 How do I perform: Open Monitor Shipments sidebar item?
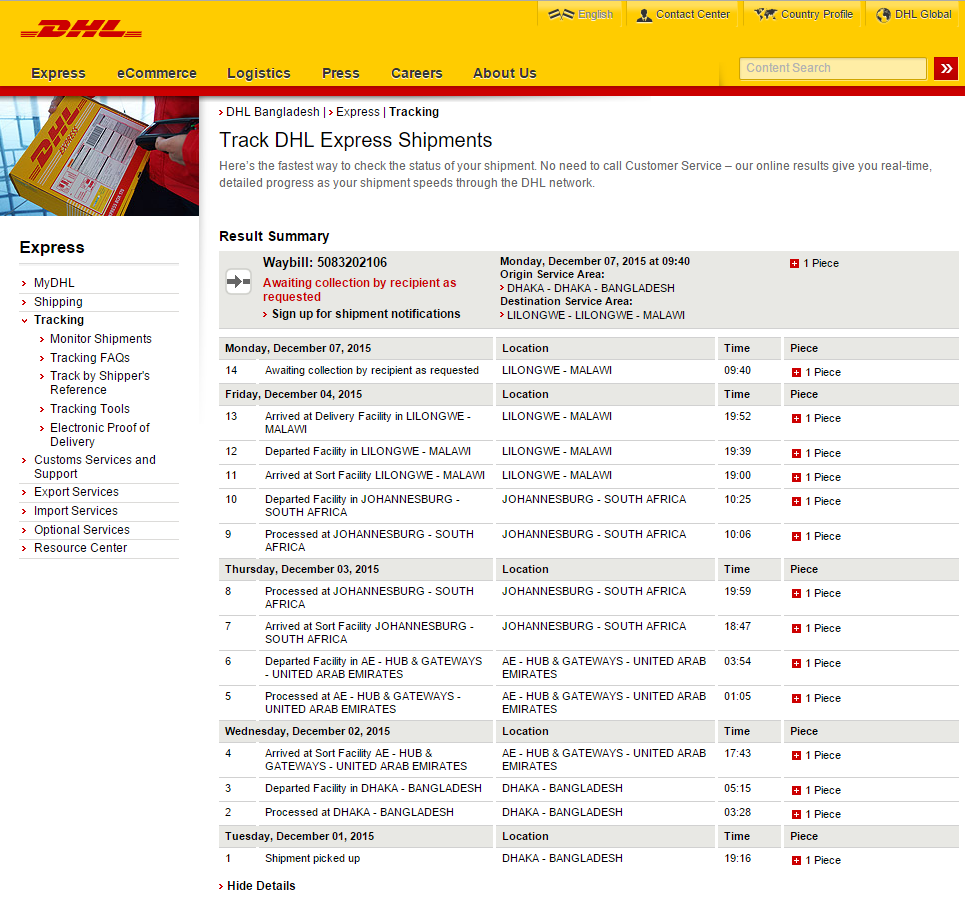(x=101, y=338)
